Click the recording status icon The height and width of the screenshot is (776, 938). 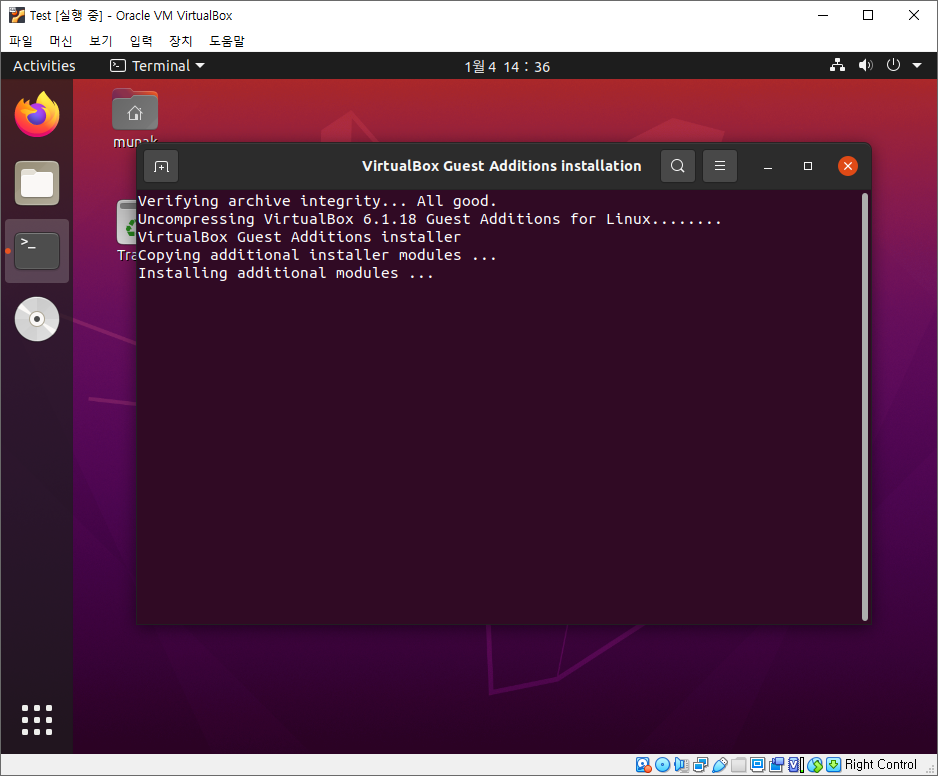(776, 765)
